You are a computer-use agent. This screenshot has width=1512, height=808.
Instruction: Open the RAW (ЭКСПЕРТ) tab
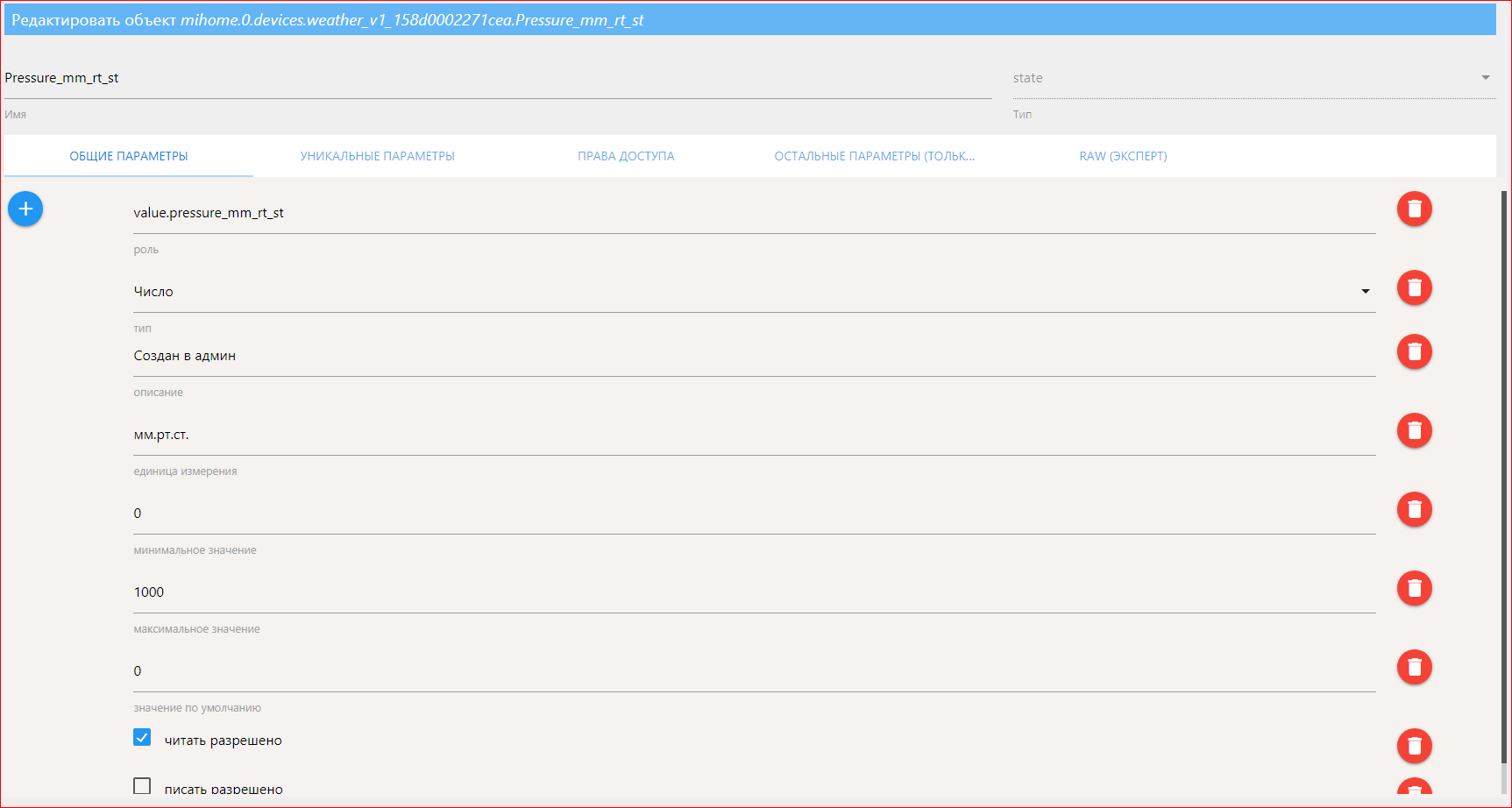click(1123, 156)
